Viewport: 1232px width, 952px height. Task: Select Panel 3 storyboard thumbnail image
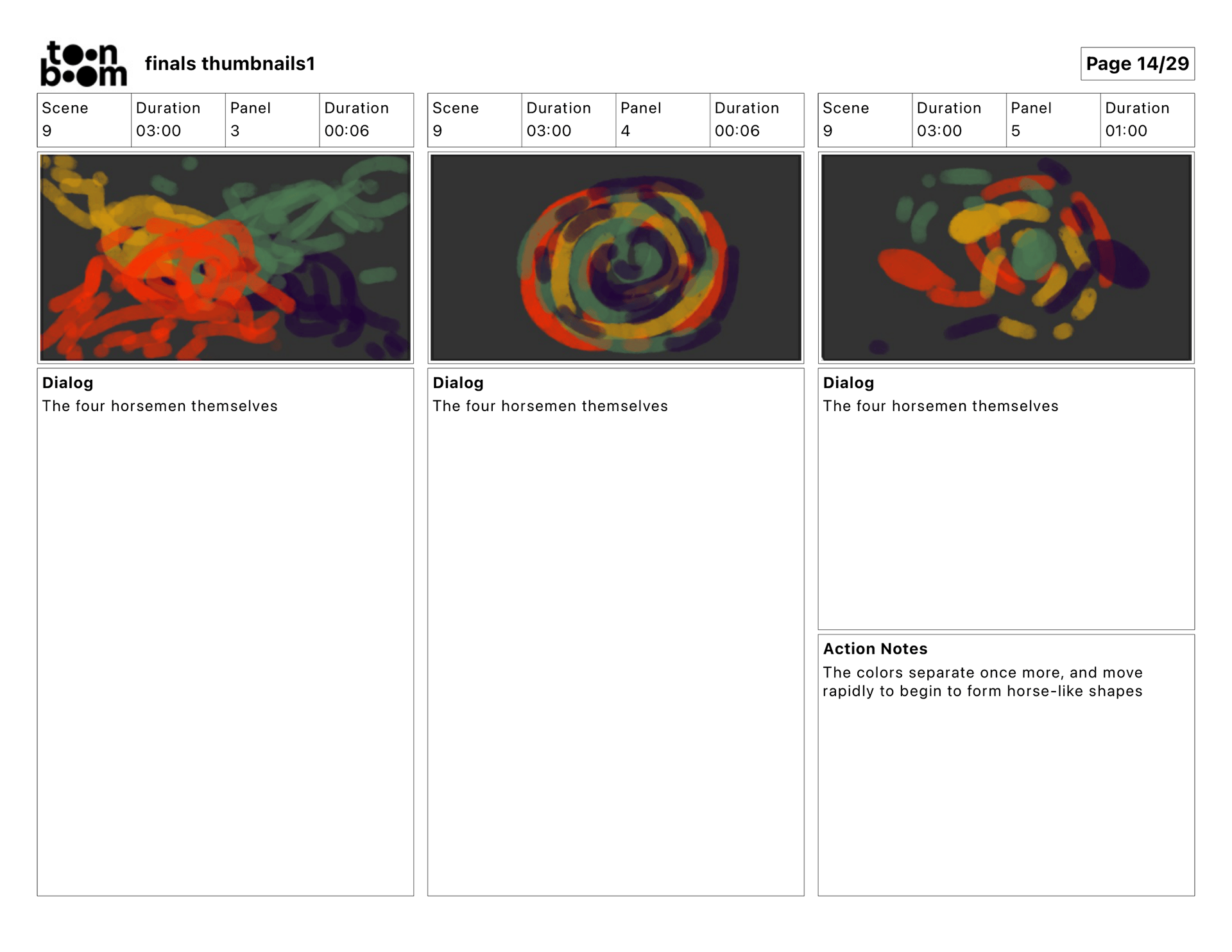pyautogui.click(x=225, y=257)
